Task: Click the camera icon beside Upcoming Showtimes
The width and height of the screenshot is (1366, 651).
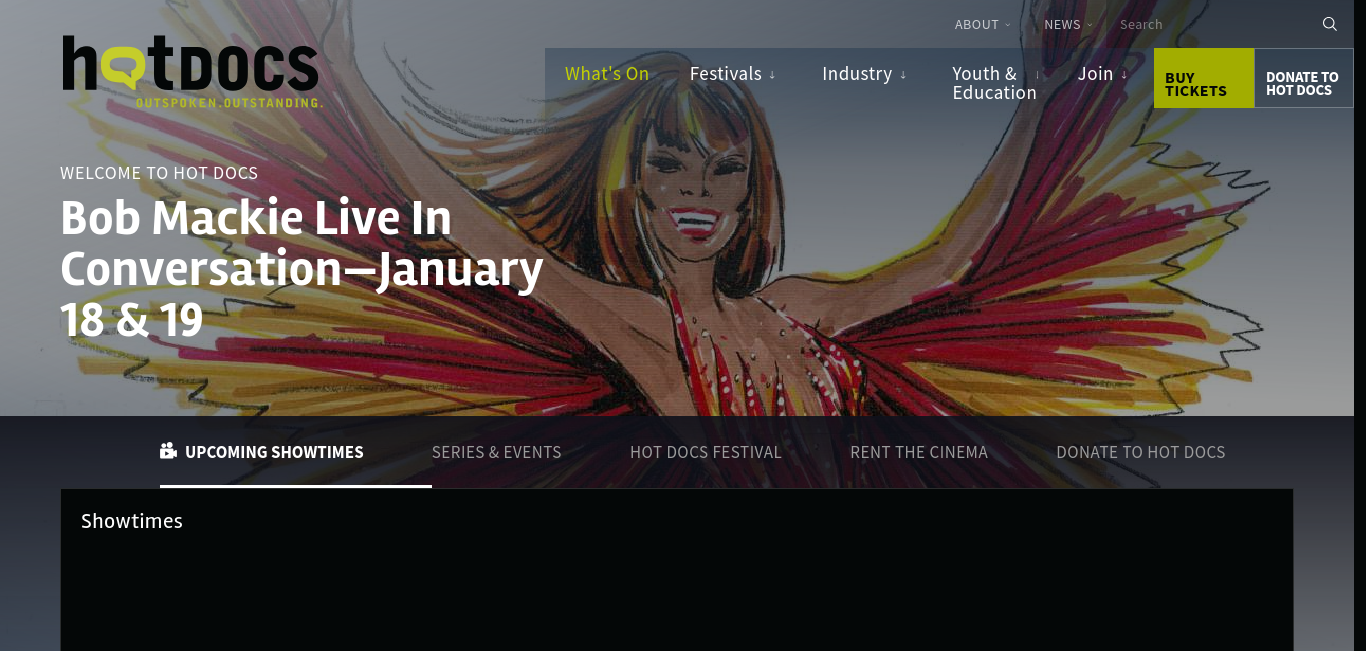Action: click(168, 451)
